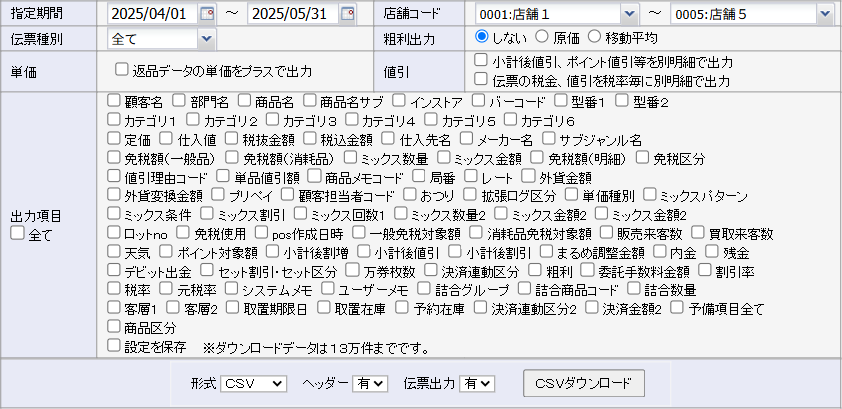Enable the 定価 checkbox

tap(113, 138)
